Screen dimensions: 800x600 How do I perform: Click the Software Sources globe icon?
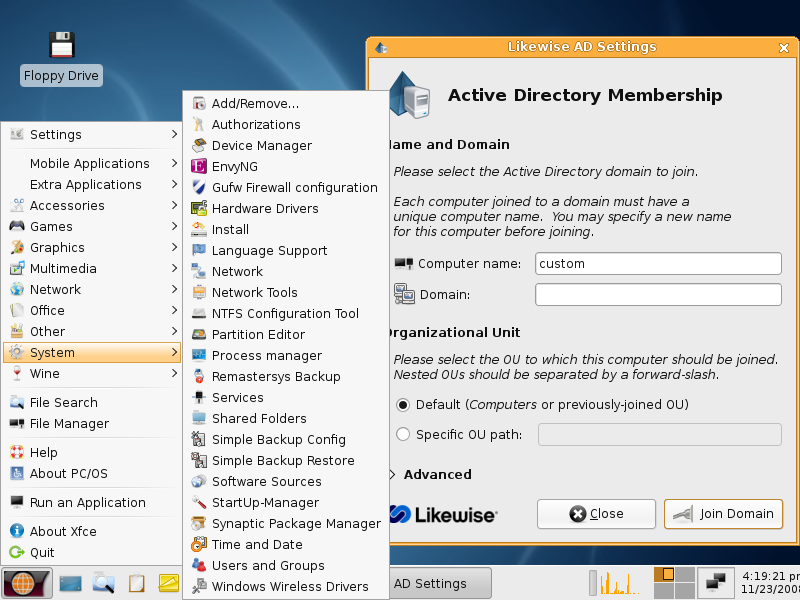(199, 481)
